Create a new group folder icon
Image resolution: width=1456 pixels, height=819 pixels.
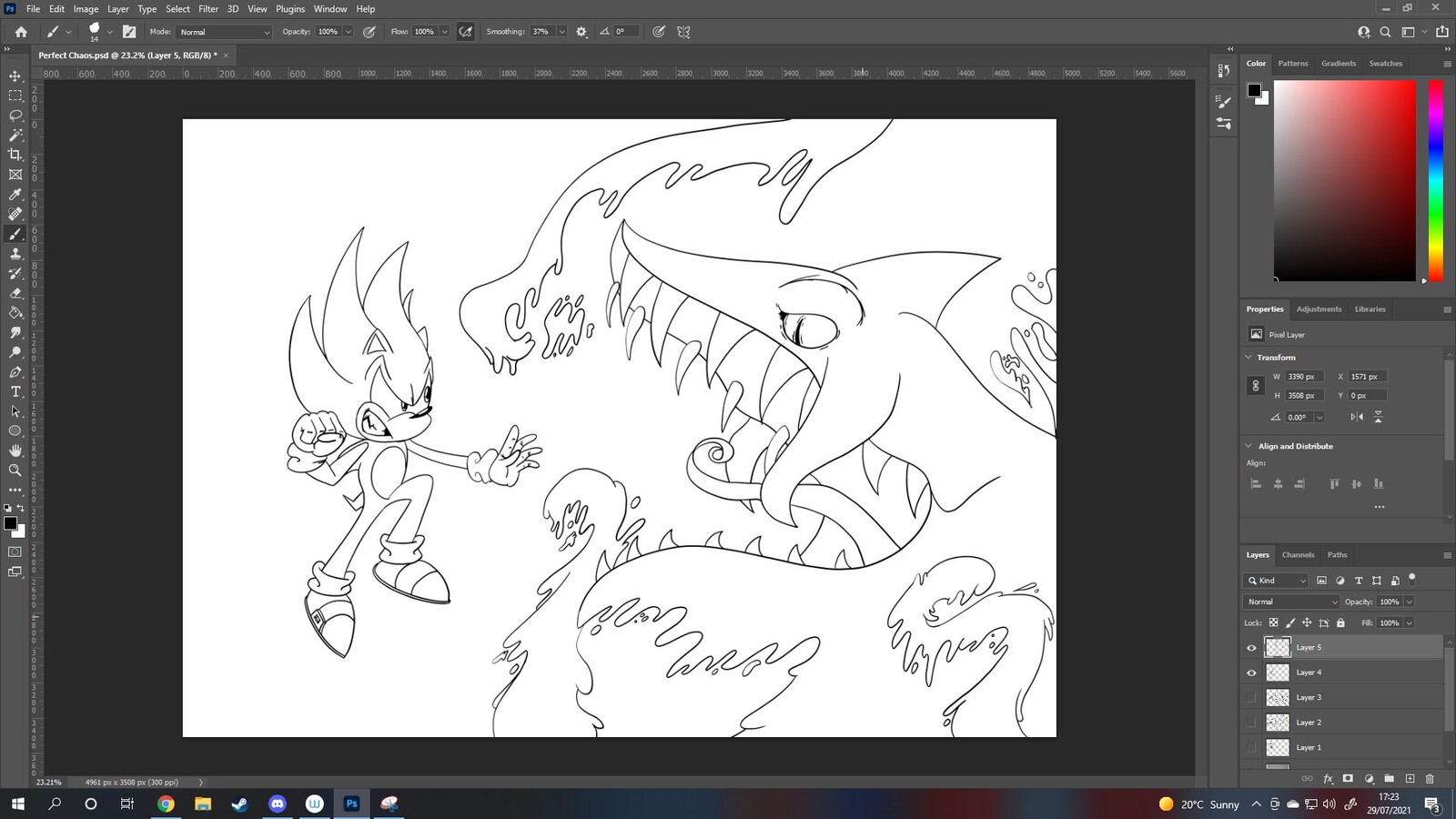click(x=1389, y=779)
